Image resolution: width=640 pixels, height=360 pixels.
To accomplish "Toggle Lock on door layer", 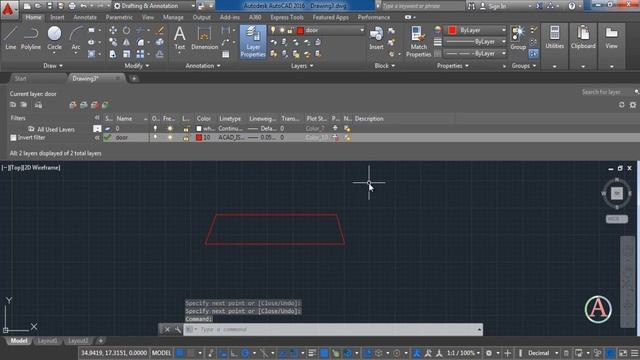I will point(186,138).
